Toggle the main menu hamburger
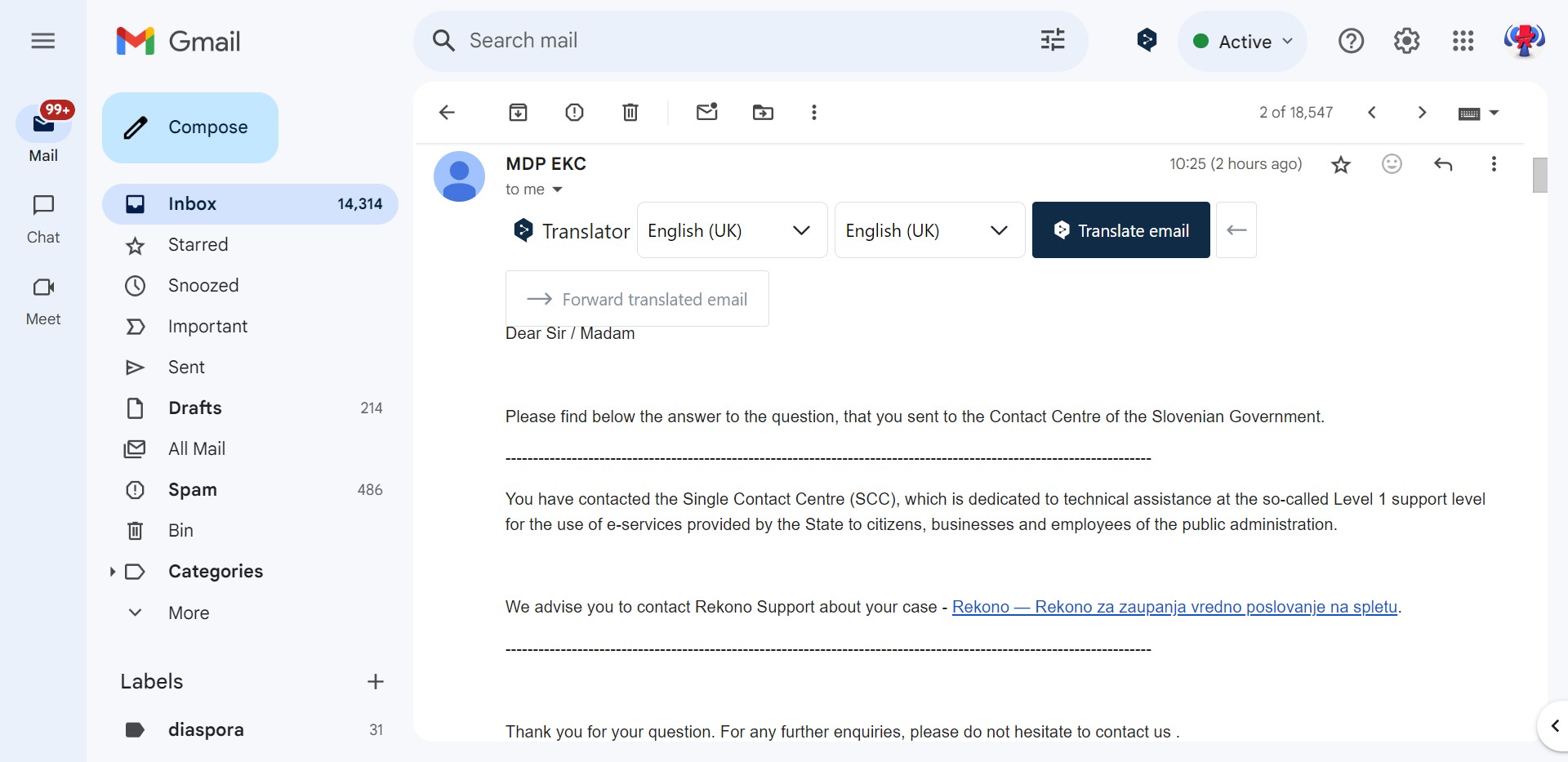Viewport: 1568px width, 762px height. (43, 41)
